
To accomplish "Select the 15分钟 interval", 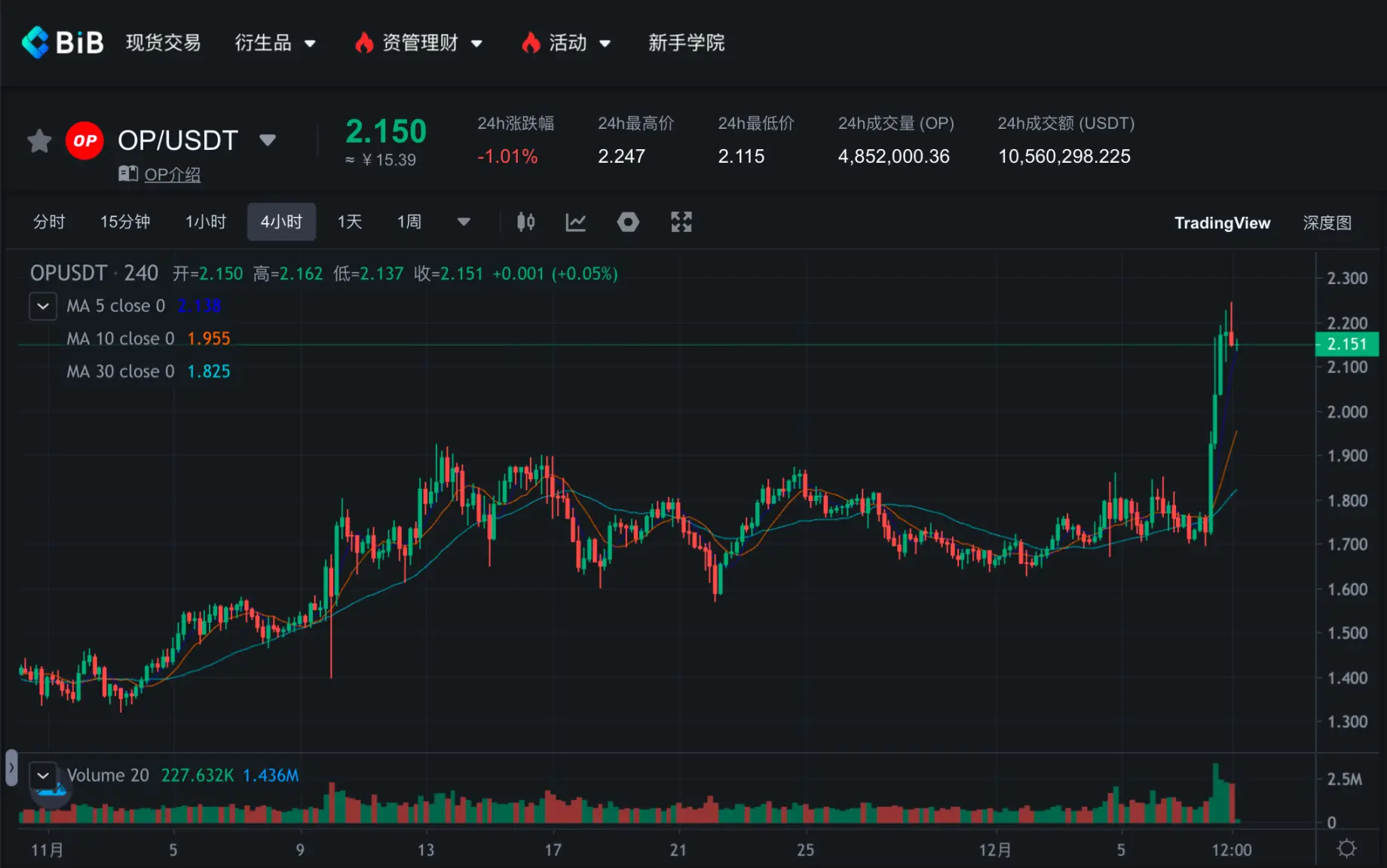I will [x=125, y=222].
